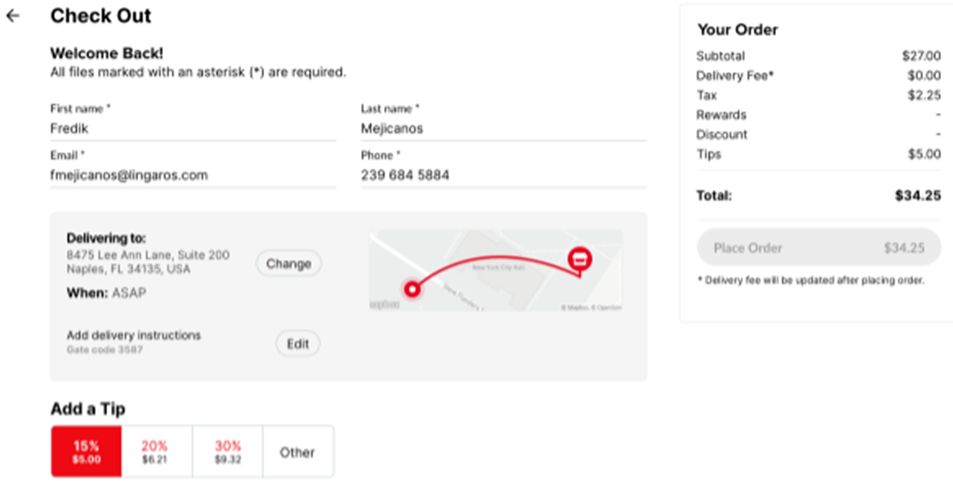Click the delivery address text
This screenshot has width=953, height=487.
click(x=147, y=262)
